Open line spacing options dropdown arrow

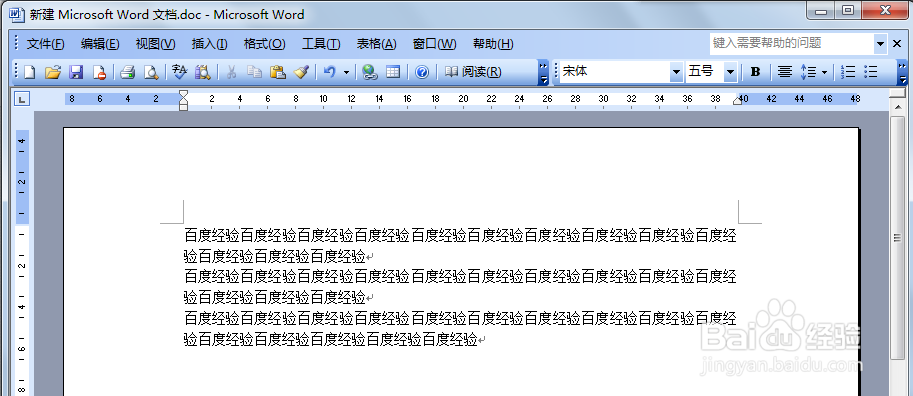coord(824,72)
